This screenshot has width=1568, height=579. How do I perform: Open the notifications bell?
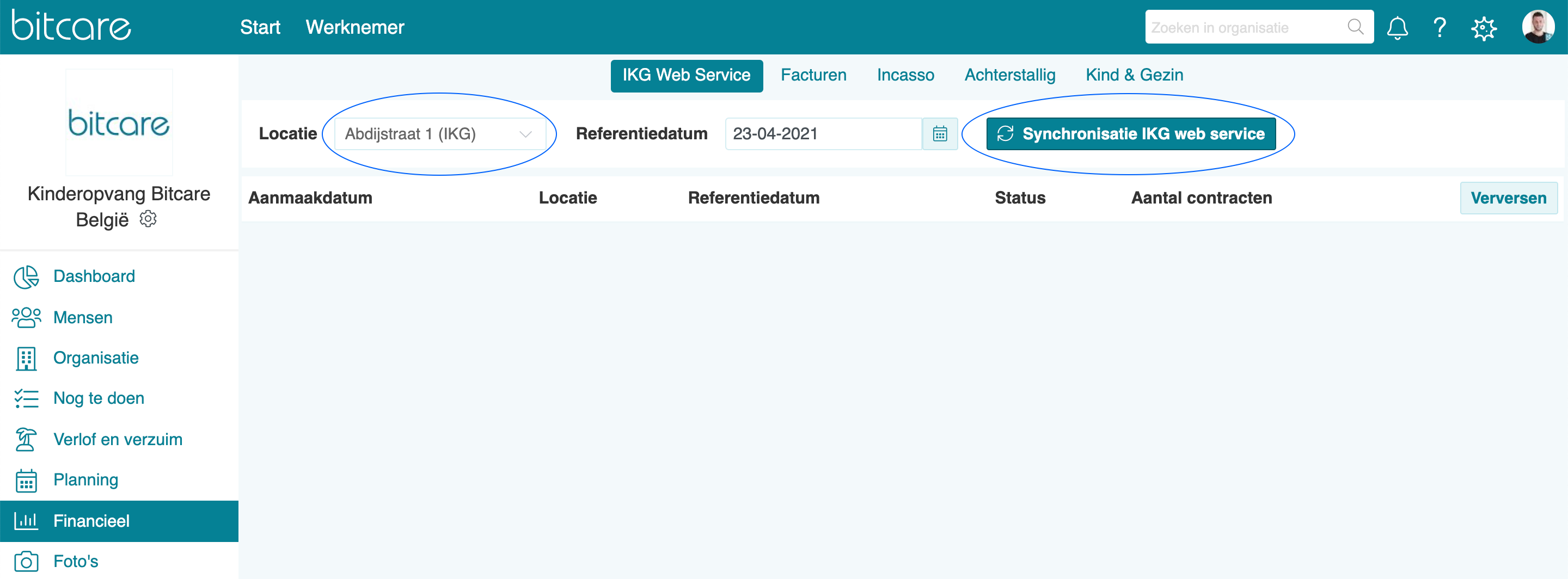(x=1397, y=27)
